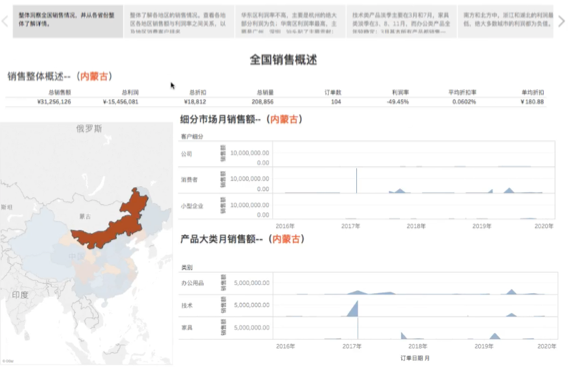Screen dimensions: 570x375
Task: Click the 俄罗斯 label on the map
Action: (x=89, y=128)
